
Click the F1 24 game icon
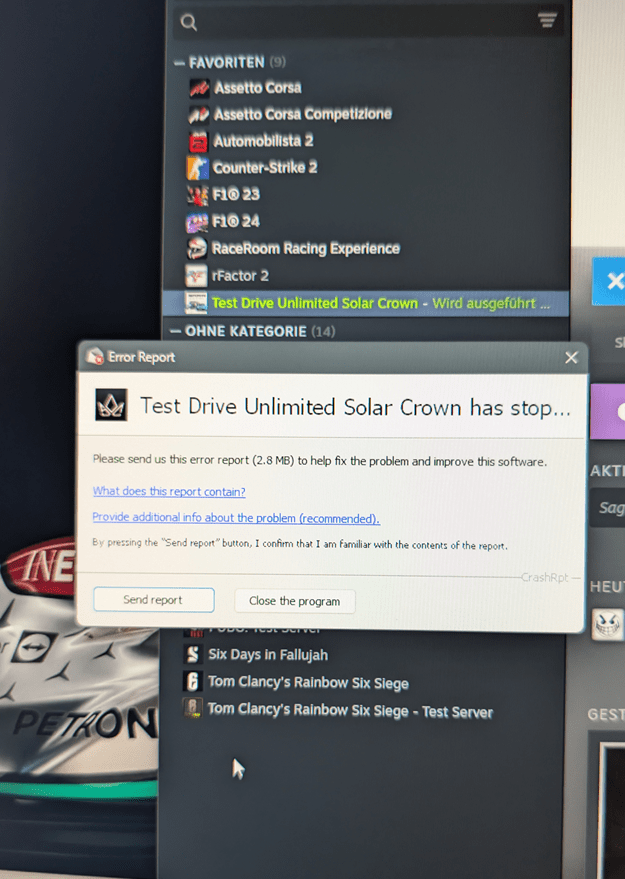point(197,222)
